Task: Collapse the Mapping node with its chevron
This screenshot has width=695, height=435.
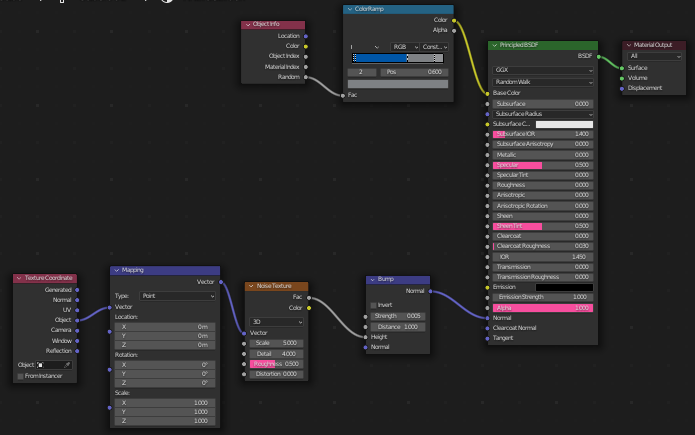Action: point(117,270)
